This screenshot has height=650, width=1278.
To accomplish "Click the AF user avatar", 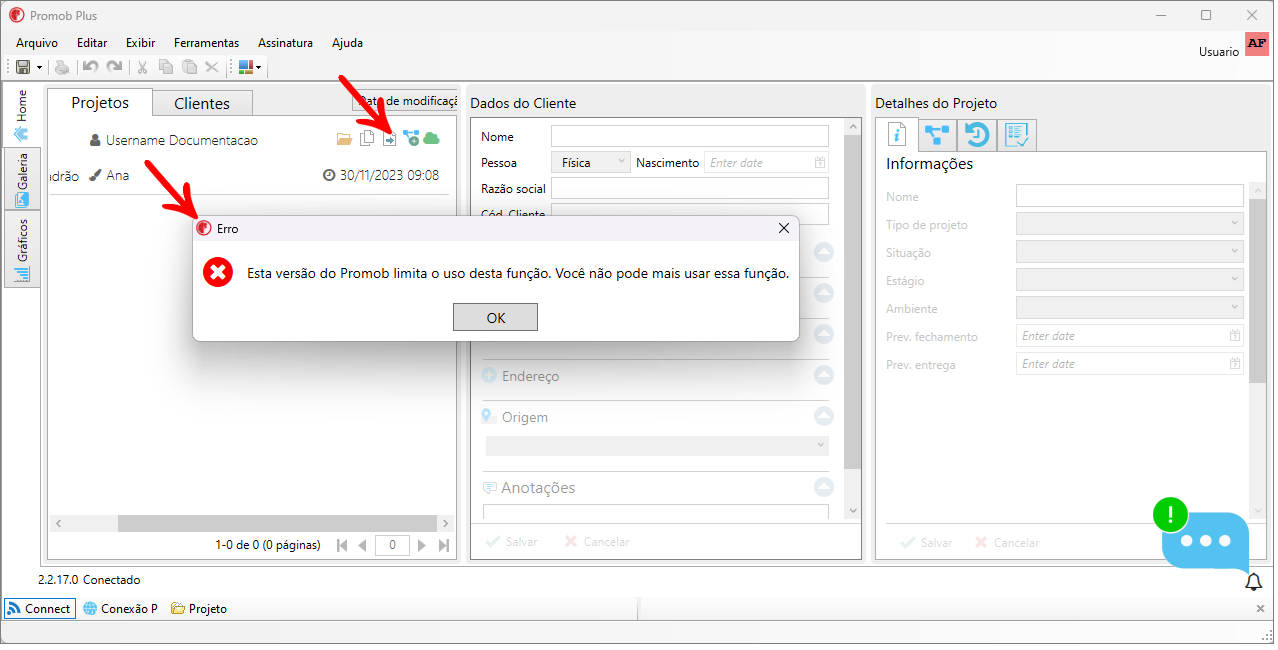I will coord(1257,45).
